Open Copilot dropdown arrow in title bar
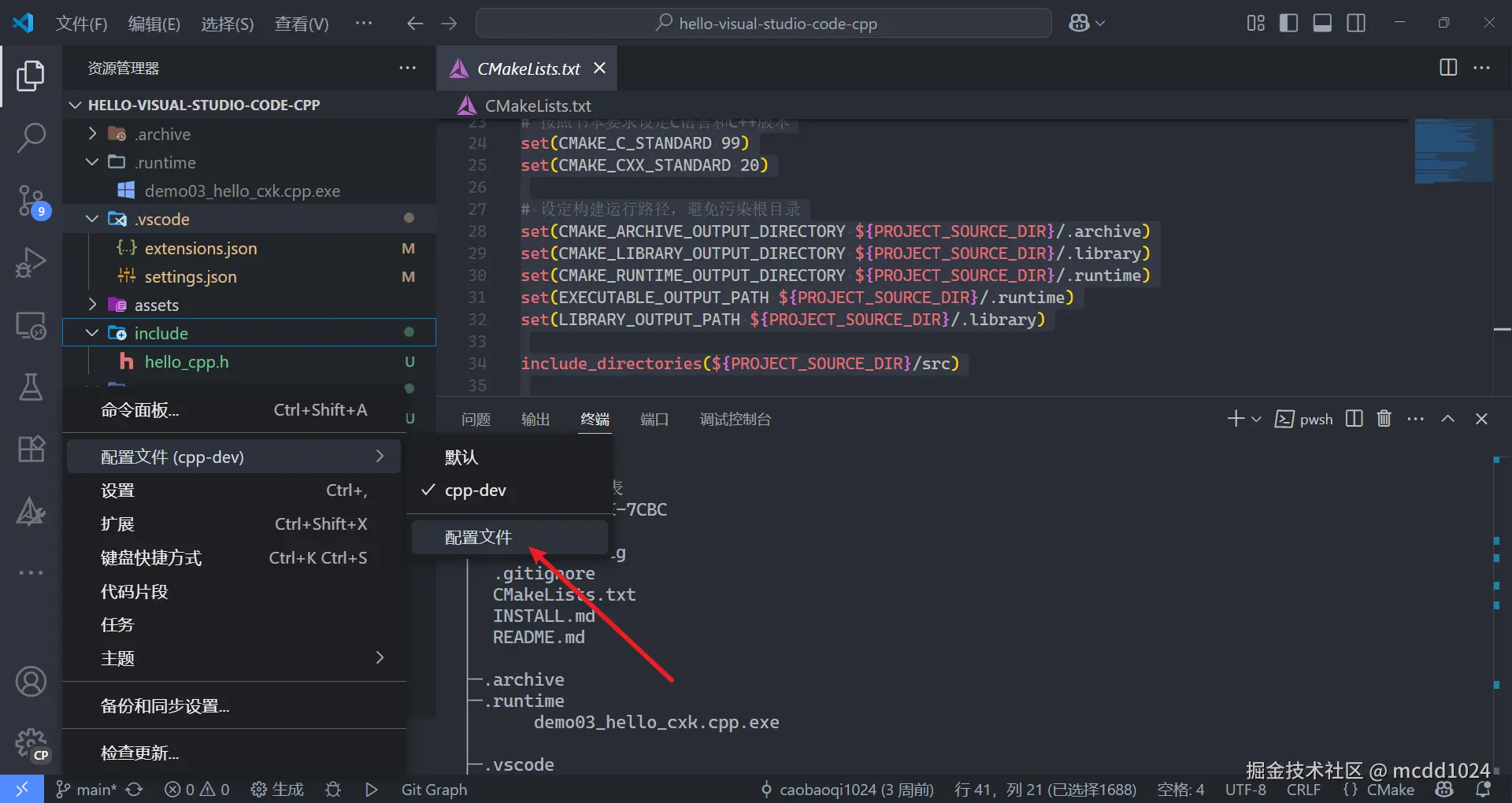 tap(1100, 24)
